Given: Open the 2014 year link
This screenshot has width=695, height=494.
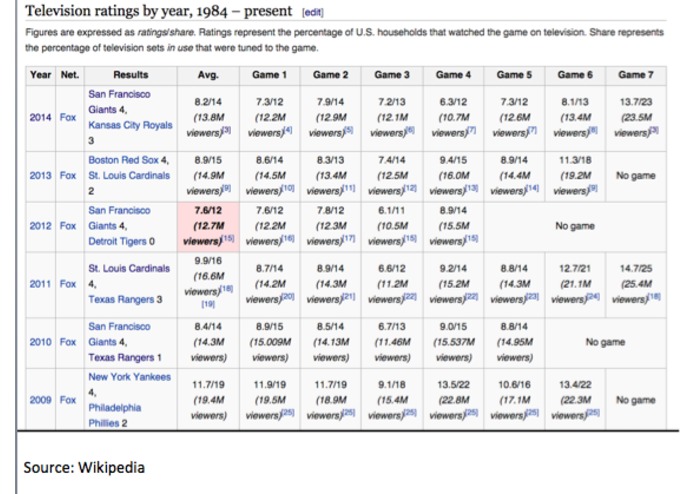Looking at the screenshot, I should [40, 117].
